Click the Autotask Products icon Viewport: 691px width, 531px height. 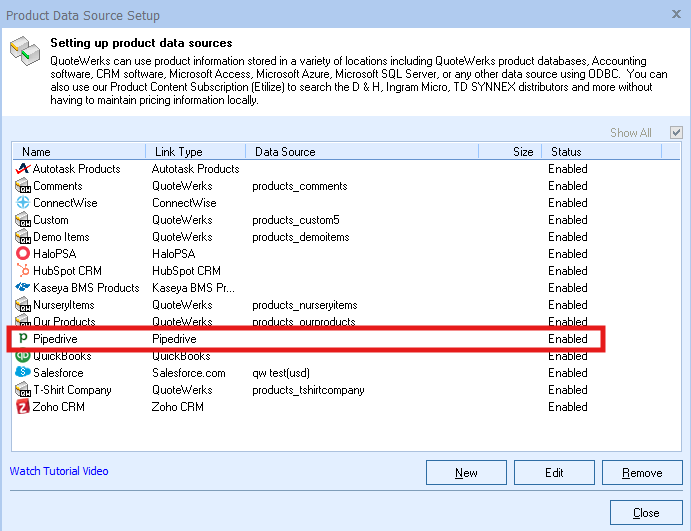coord(24,169)
